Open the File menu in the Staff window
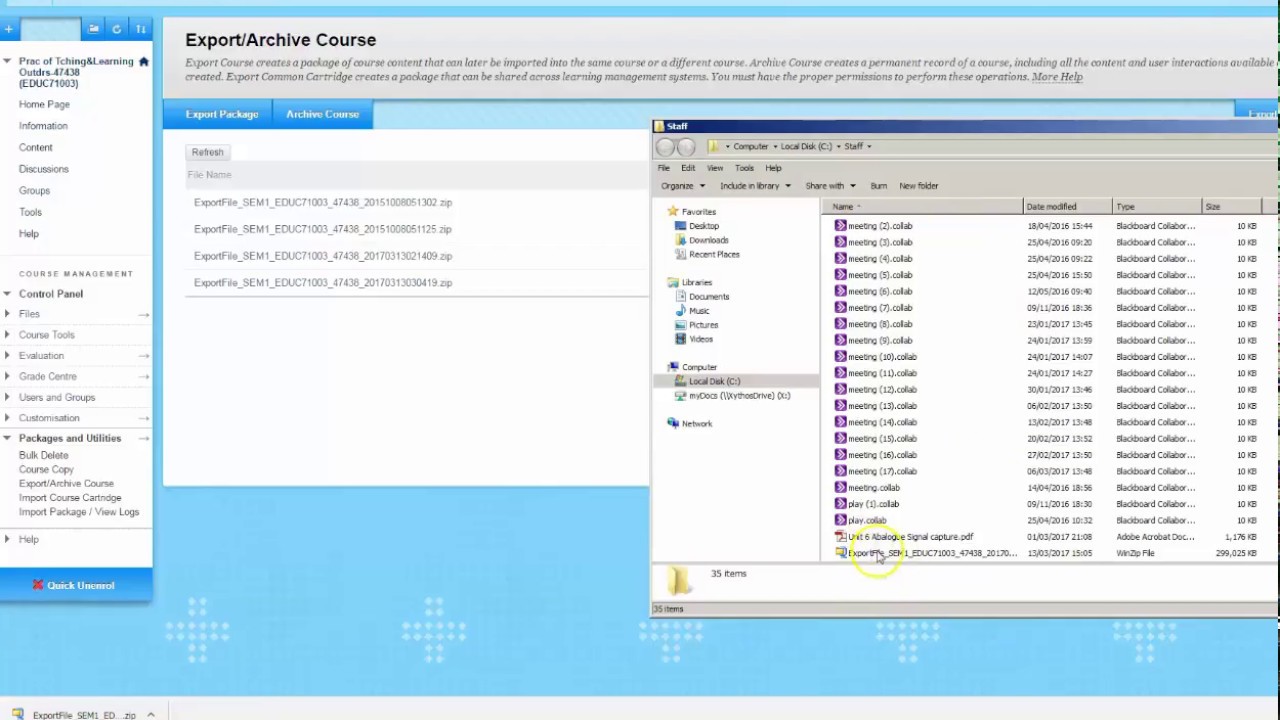1280x720 pixels. [x=664, y=168]
